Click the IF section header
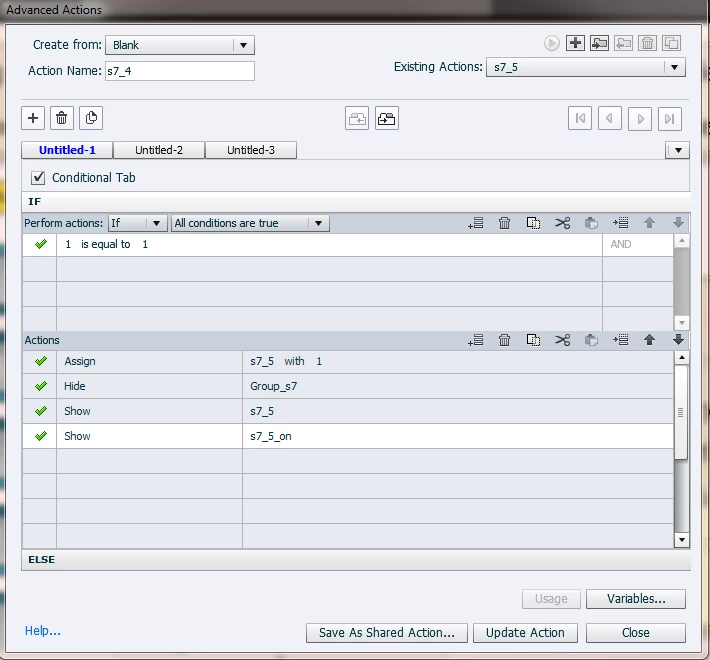This screenshot has height=660, width=710. pyautogui.click(x=356, y=201)
